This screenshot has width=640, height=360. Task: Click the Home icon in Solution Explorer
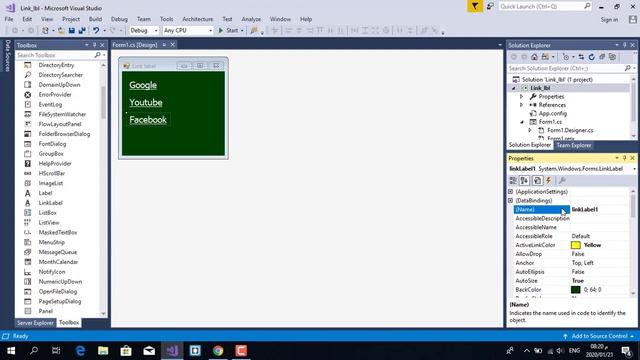tap(534, 57)
